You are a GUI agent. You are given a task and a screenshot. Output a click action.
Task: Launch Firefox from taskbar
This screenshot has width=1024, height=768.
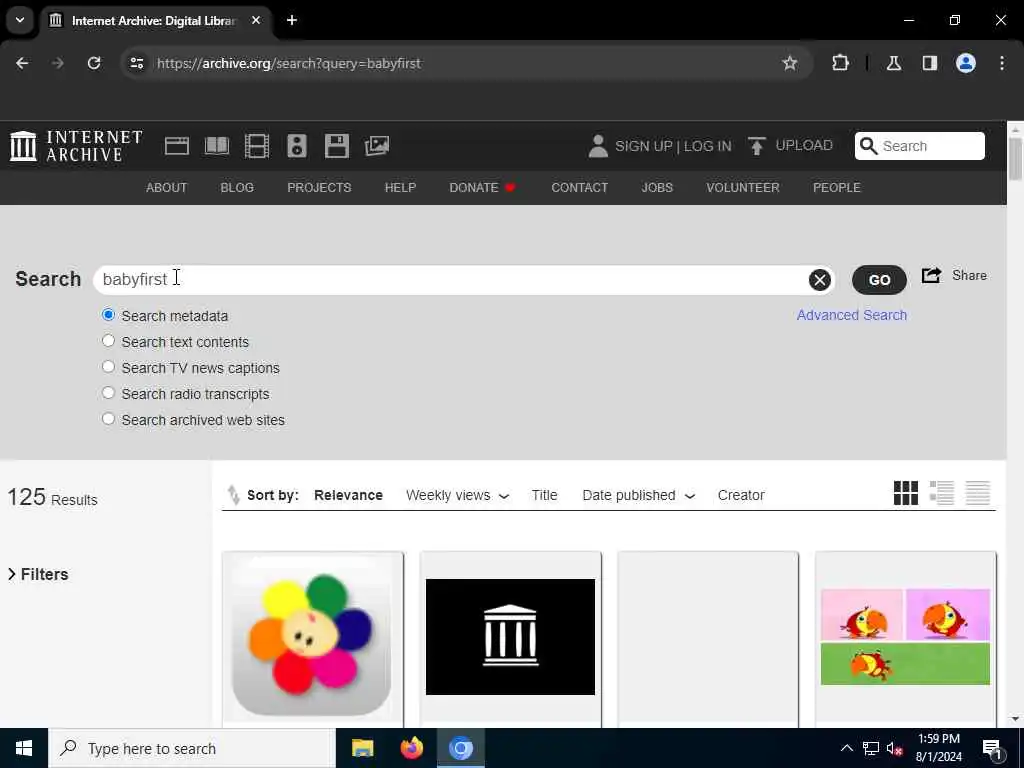411,748
